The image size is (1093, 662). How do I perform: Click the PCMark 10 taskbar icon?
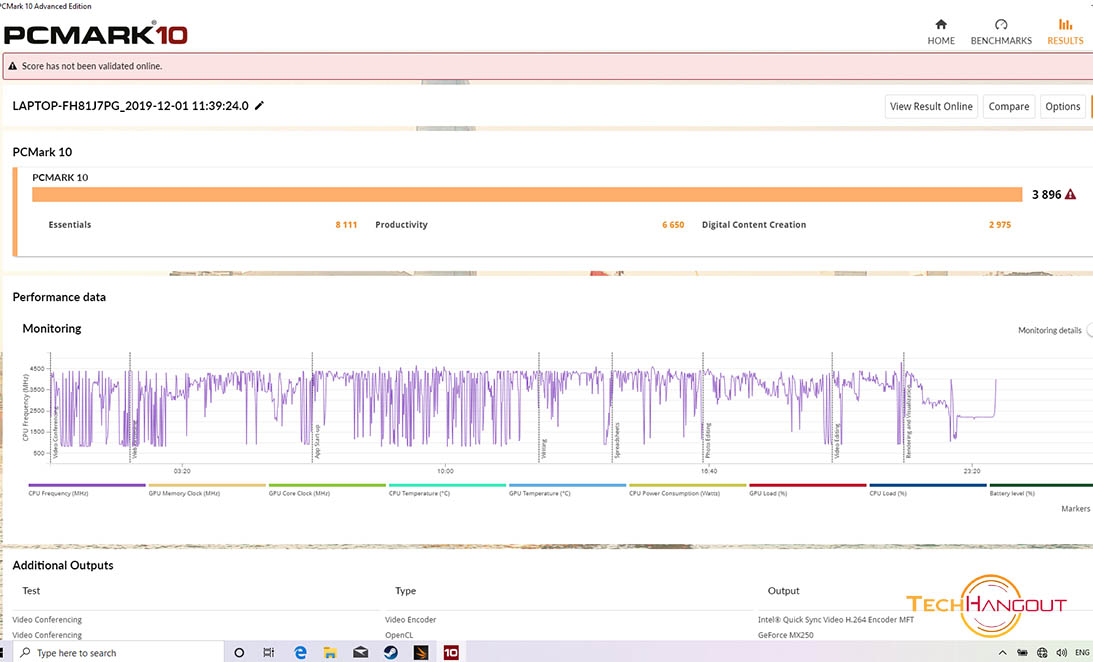click(x=451, y=653)
